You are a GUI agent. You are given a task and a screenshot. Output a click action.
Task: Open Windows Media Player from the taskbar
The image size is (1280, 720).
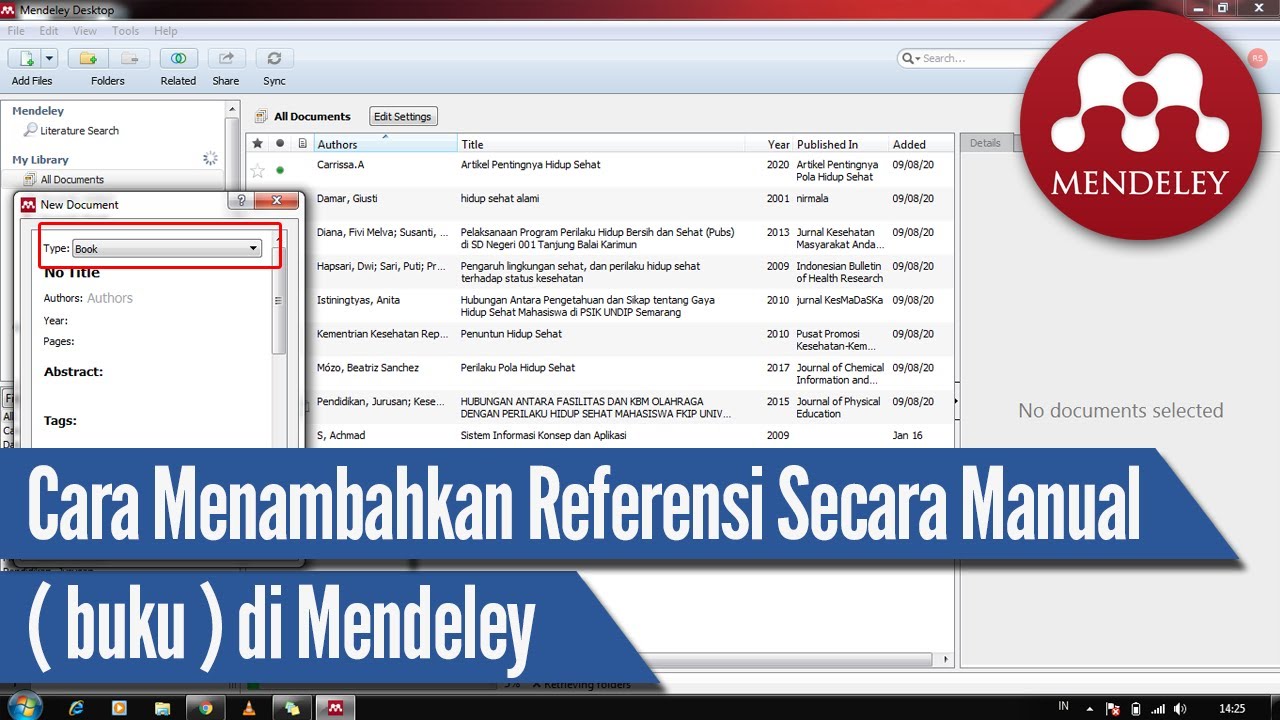[119, 708]
